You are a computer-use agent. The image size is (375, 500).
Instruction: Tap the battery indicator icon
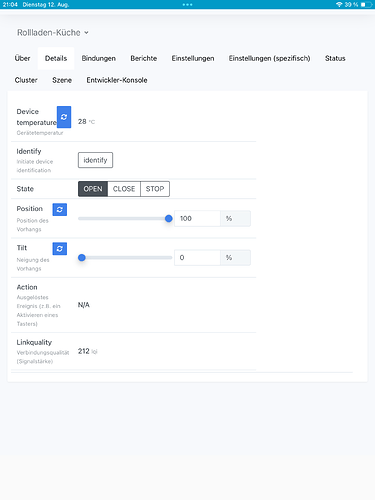click(366, 5)
